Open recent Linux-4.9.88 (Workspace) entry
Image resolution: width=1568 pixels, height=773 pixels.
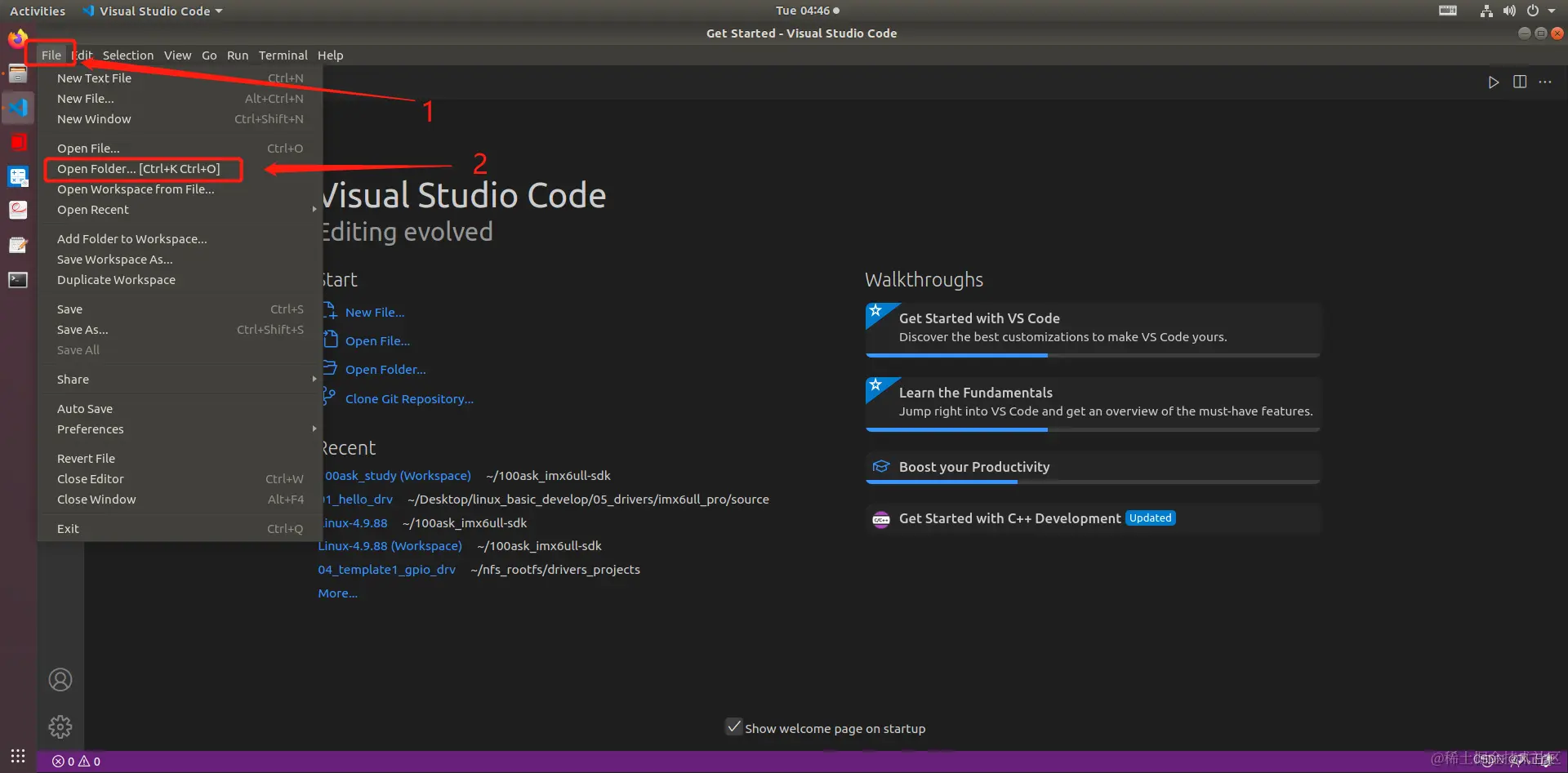coord(390,546)
